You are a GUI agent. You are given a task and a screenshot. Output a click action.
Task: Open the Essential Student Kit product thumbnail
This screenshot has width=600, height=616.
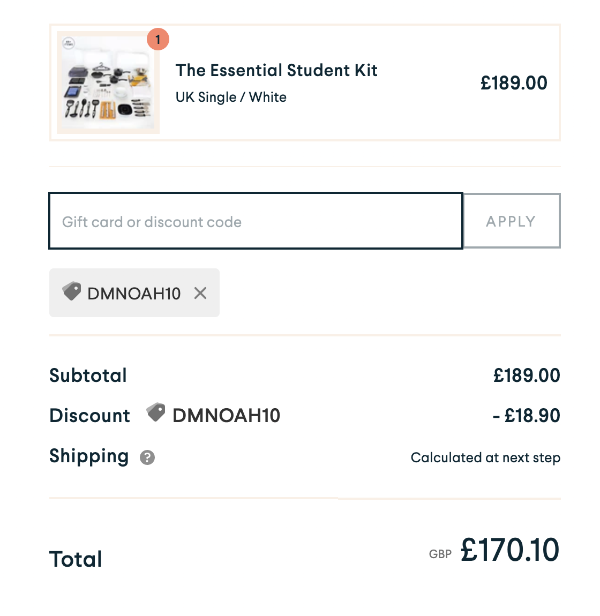(109, 85)
